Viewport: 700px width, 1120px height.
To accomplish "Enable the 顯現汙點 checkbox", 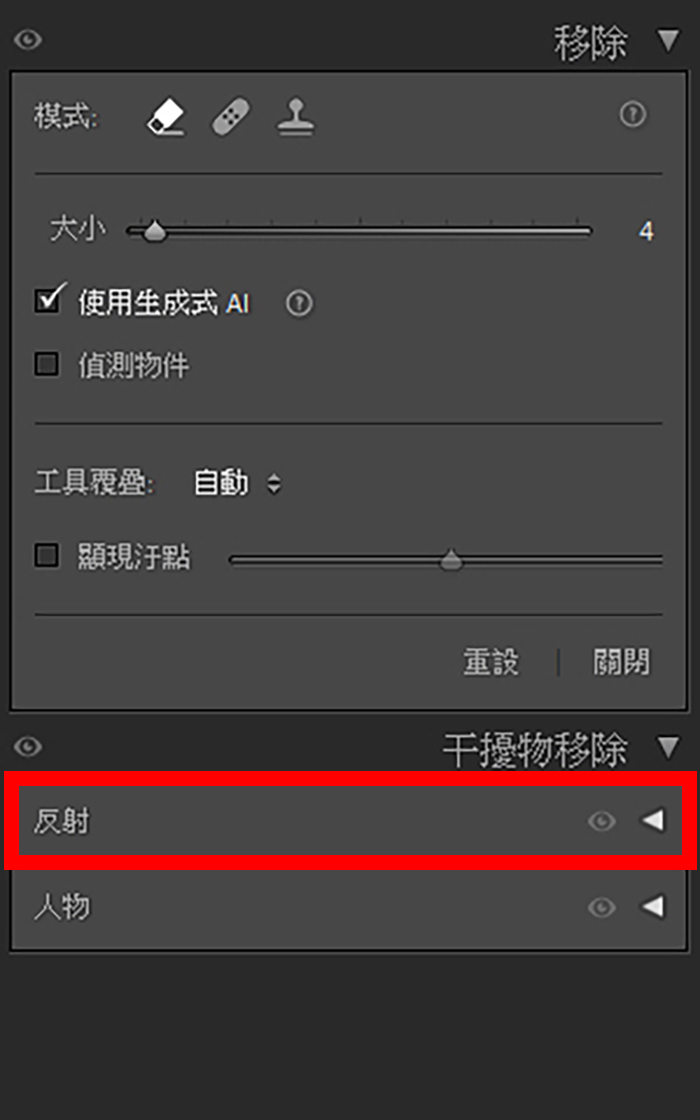I will pos(47,556).
